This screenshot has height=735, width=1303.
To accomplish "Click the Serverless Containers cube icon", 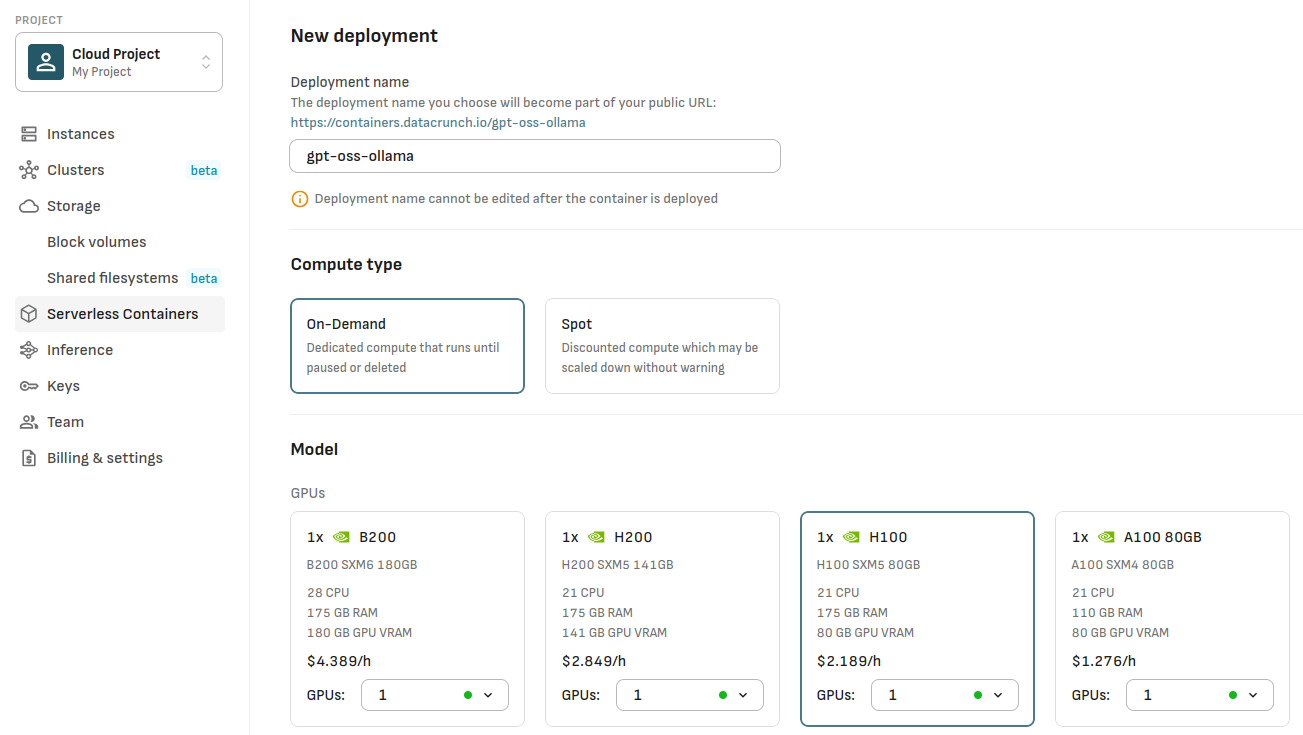I will coord(29,314).
